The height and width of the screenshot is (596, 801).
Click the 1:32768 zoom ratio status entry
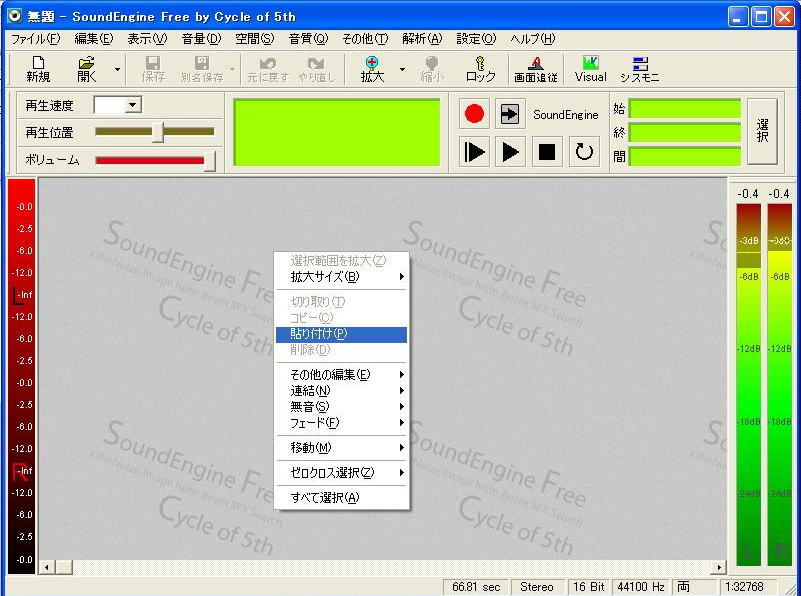748,587
